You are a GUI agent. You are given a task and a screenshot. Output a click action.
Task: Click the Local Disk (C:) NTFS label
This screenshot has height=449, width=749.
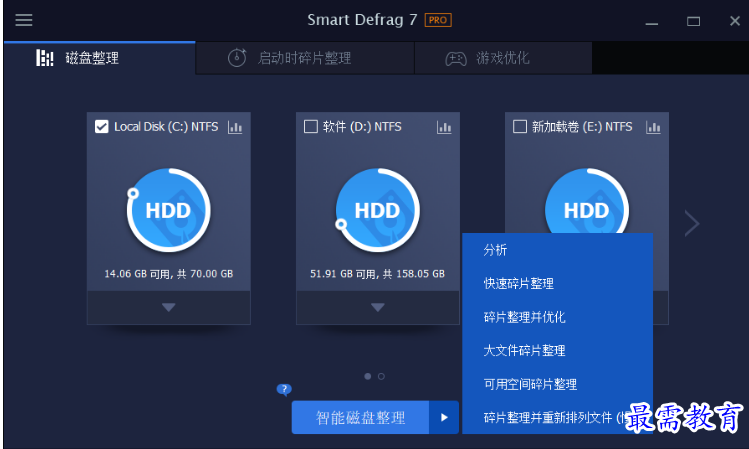[x=166, y=127]
